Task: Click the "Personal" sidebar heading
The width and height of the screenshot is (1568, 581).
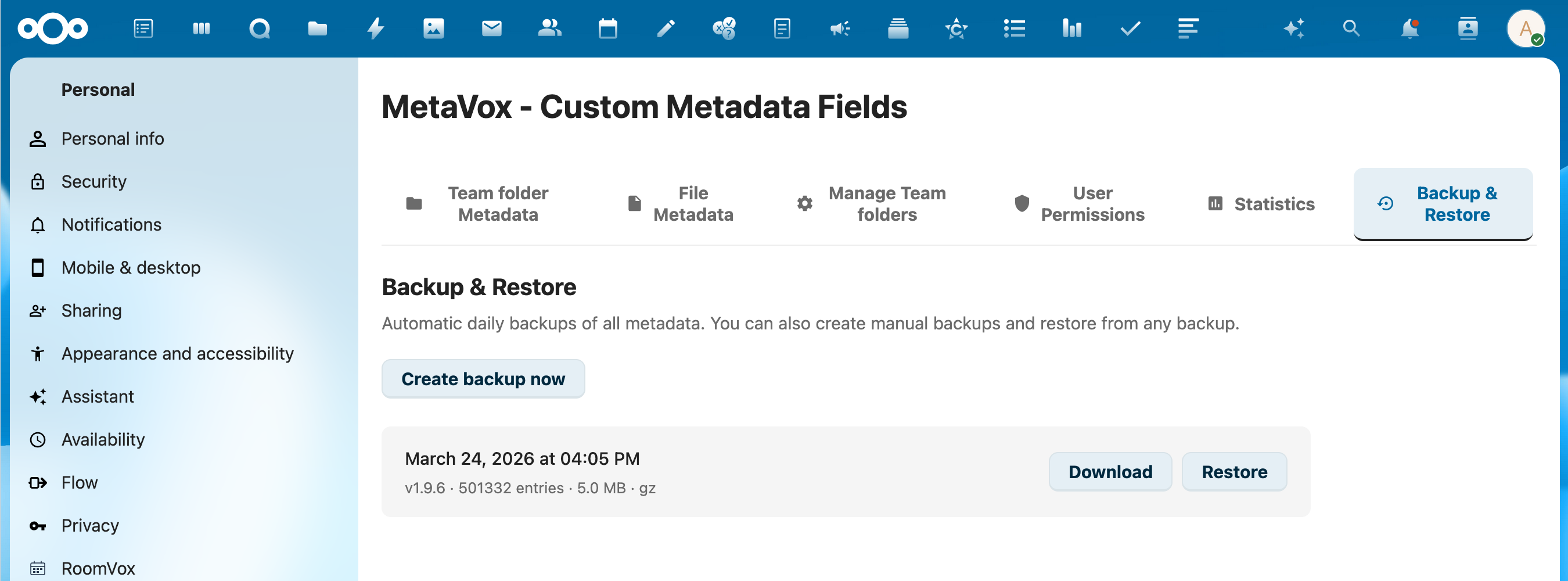Action: (x=98, y=89)
